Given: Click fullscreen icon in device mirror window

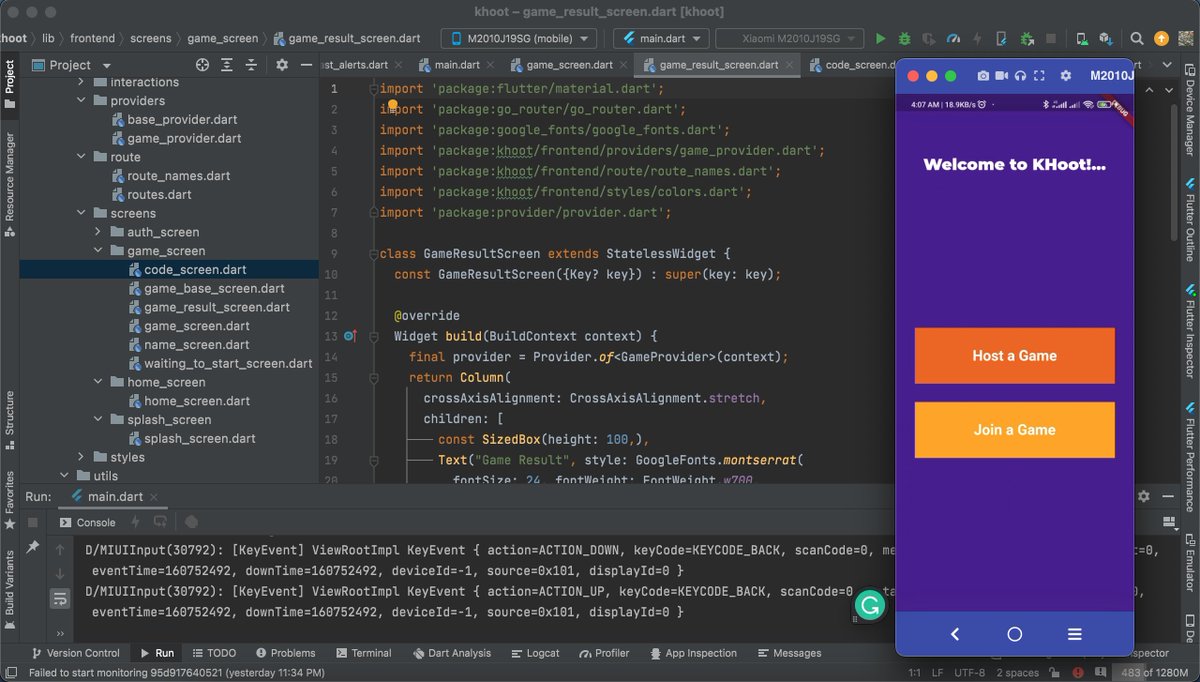Looking at the screenshot, I should (1039, 76).
